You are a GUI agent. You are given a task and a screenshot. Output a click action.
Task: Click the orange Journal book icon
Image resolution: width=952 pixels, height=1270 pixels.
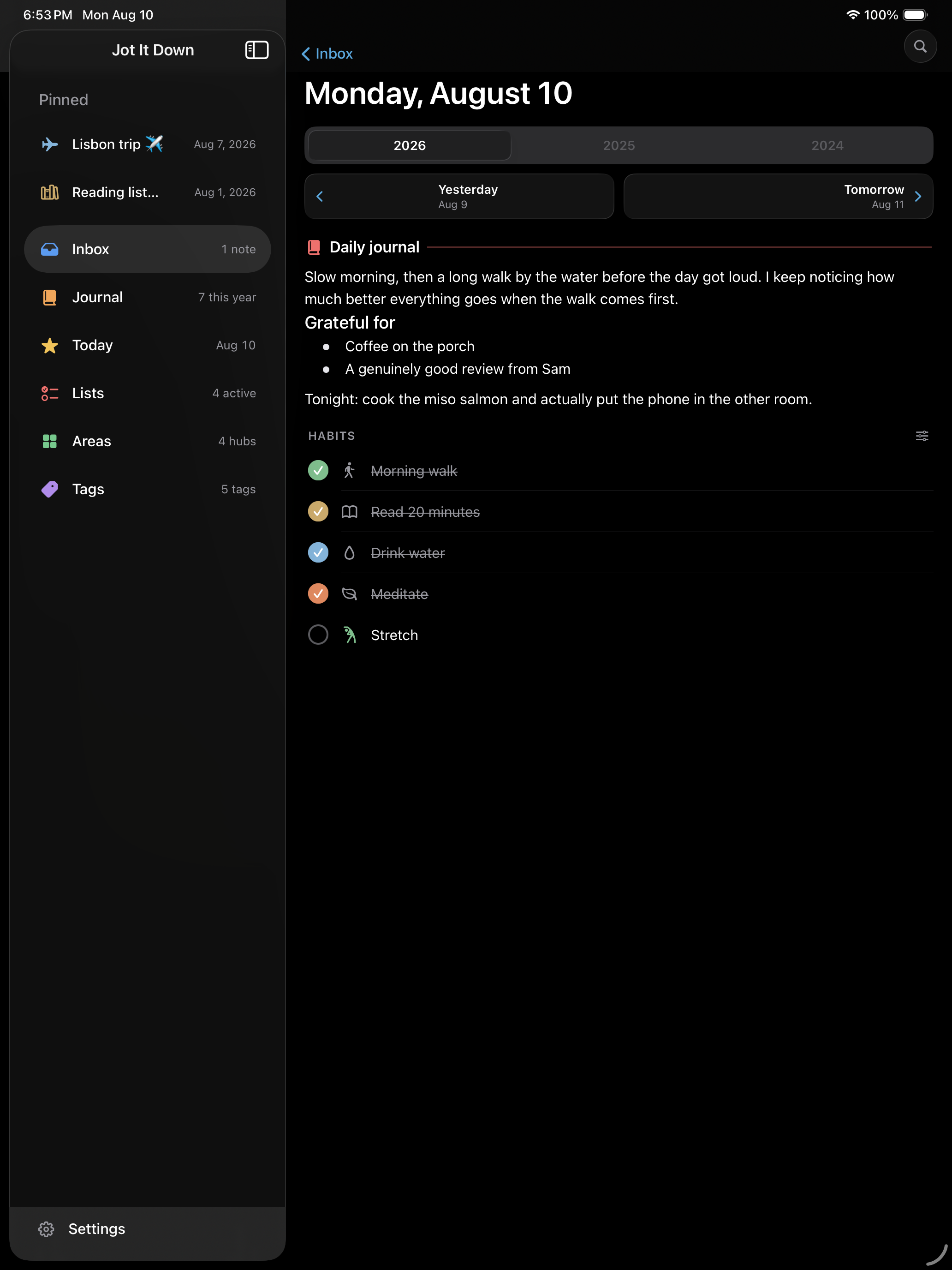[x=50, y=297]
